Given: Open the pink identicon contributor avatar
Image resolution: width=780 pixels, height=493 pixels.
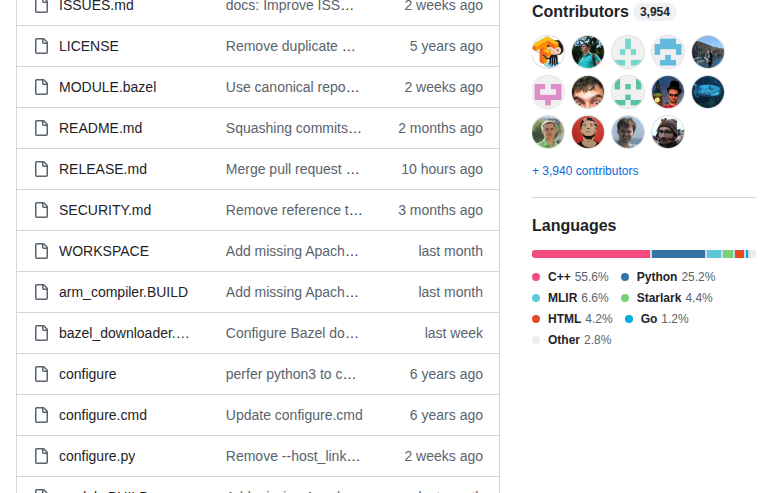Looking at the screenshot, I should click(548, 92).
